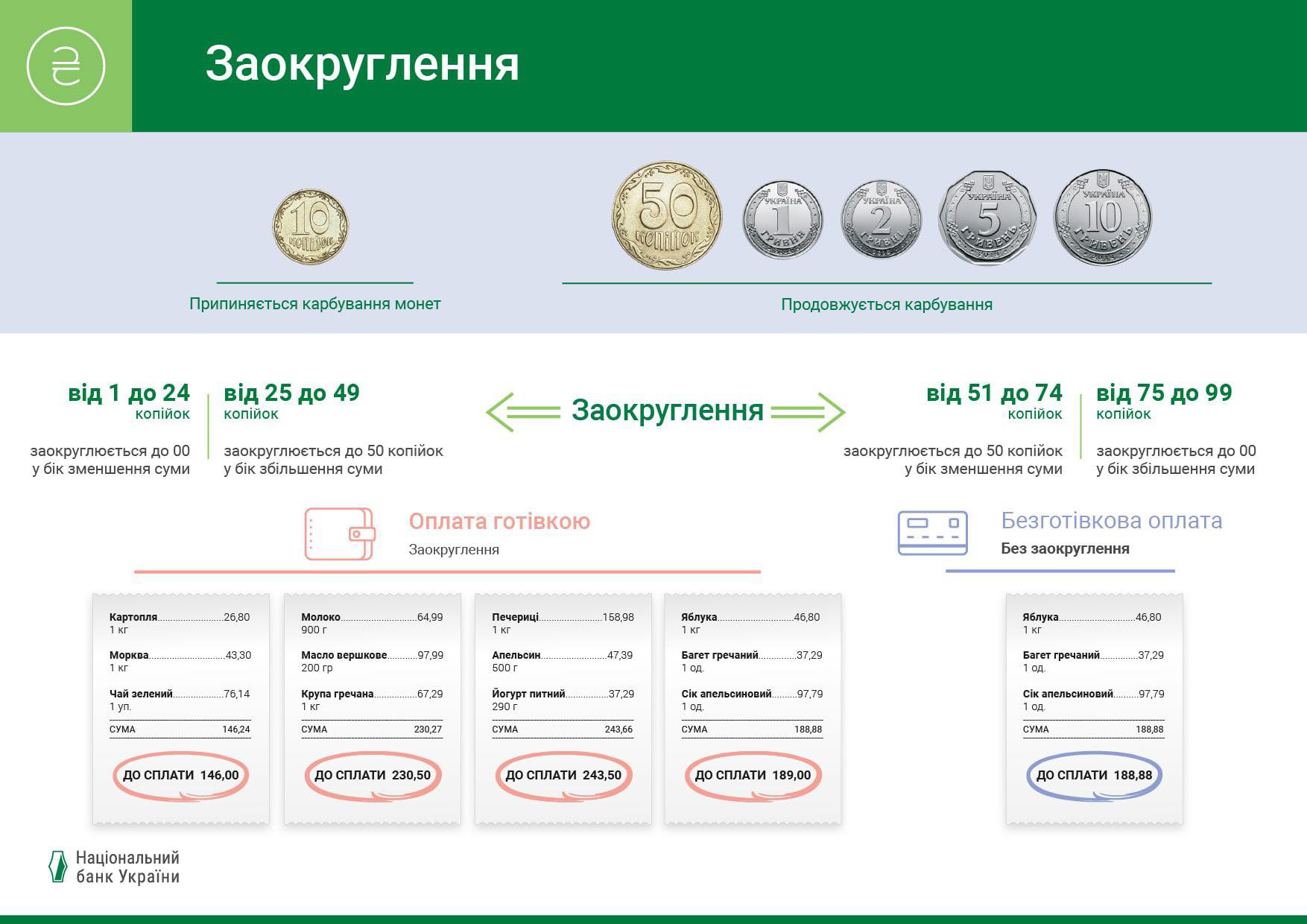
Task: Click 'Оплата готівкою' heading
Action: tap(499, 522)
